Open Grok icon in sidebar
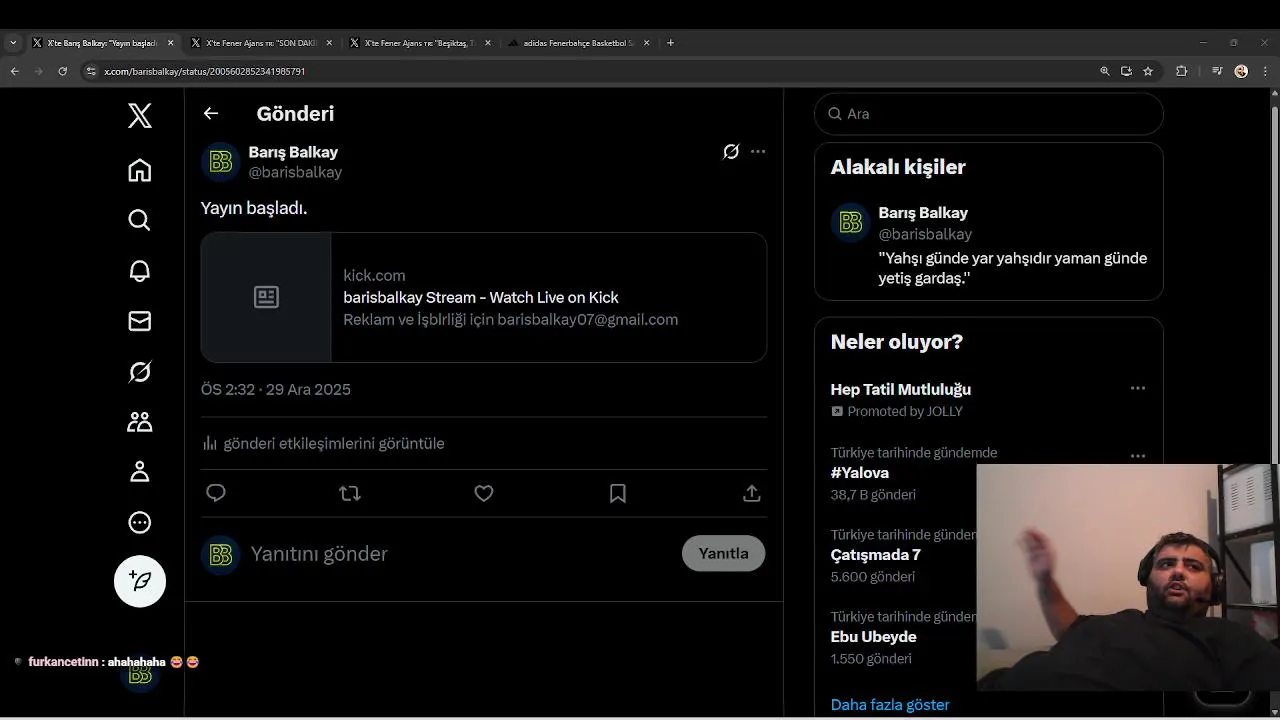The image size is (1280, 720). pos(140,372)
